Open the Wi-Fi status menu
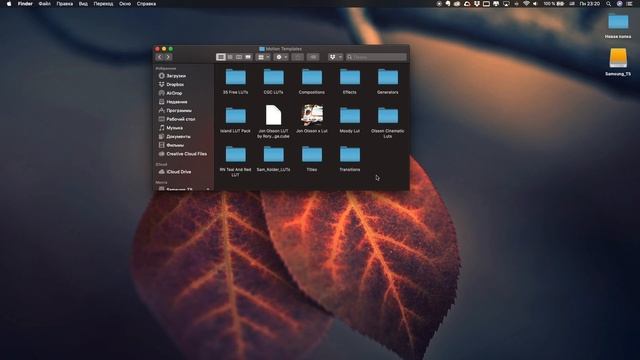 (526, 4)
